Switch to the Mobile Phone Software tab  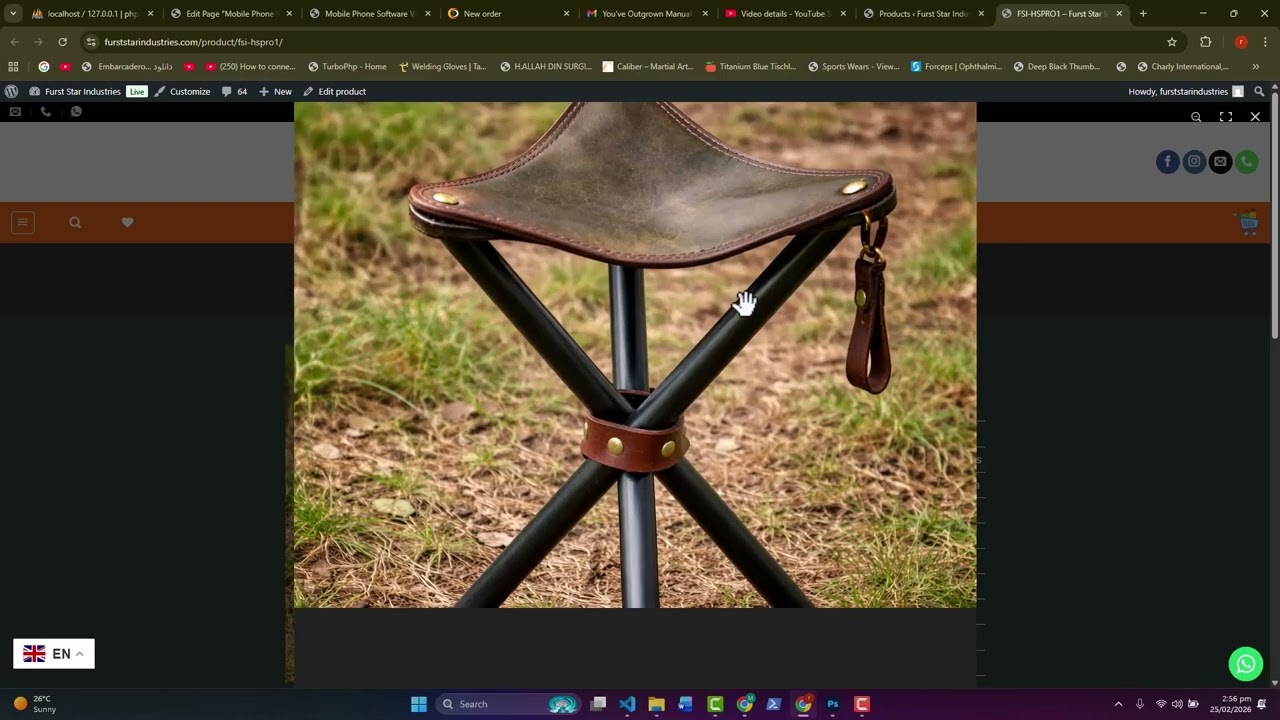pos(368,14)
